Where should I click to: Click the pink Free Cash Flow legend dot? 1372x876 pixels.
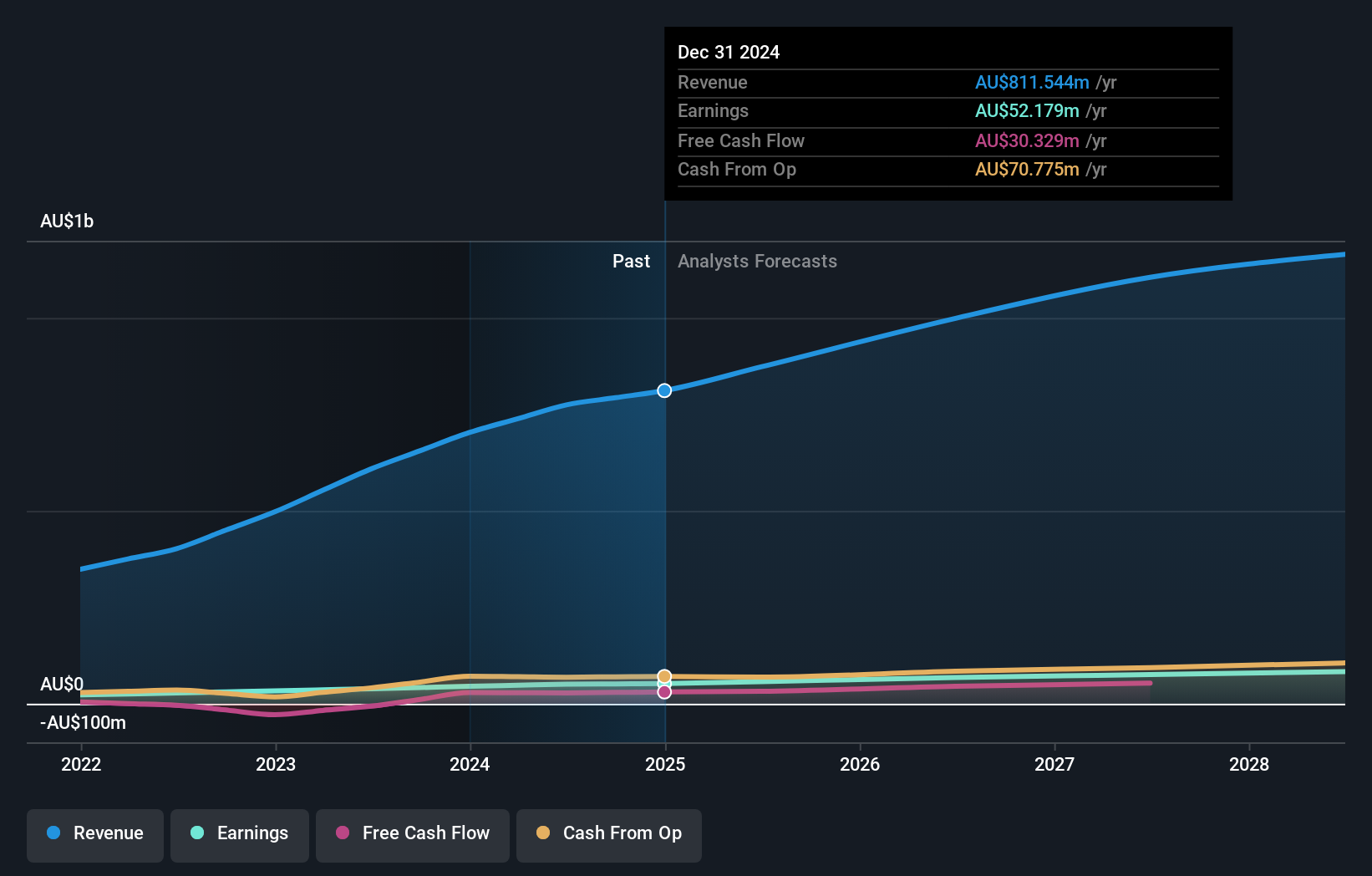343,833
